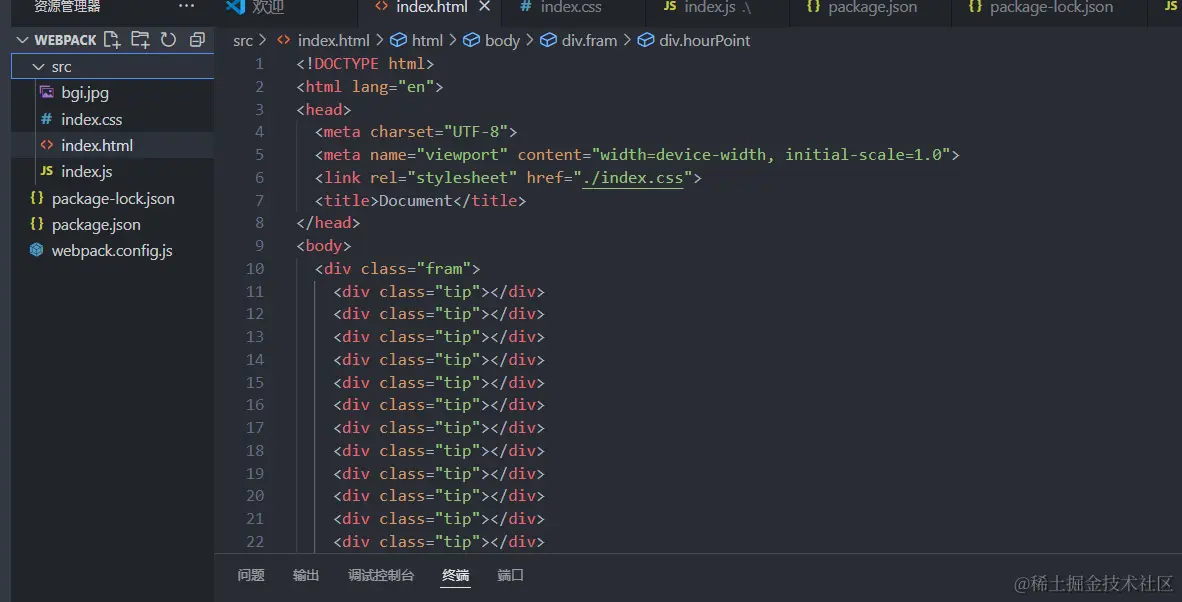Open package.json in the file tree
Image resolution: width=1182 pixels, height=602 pixels.
point(112,225)
